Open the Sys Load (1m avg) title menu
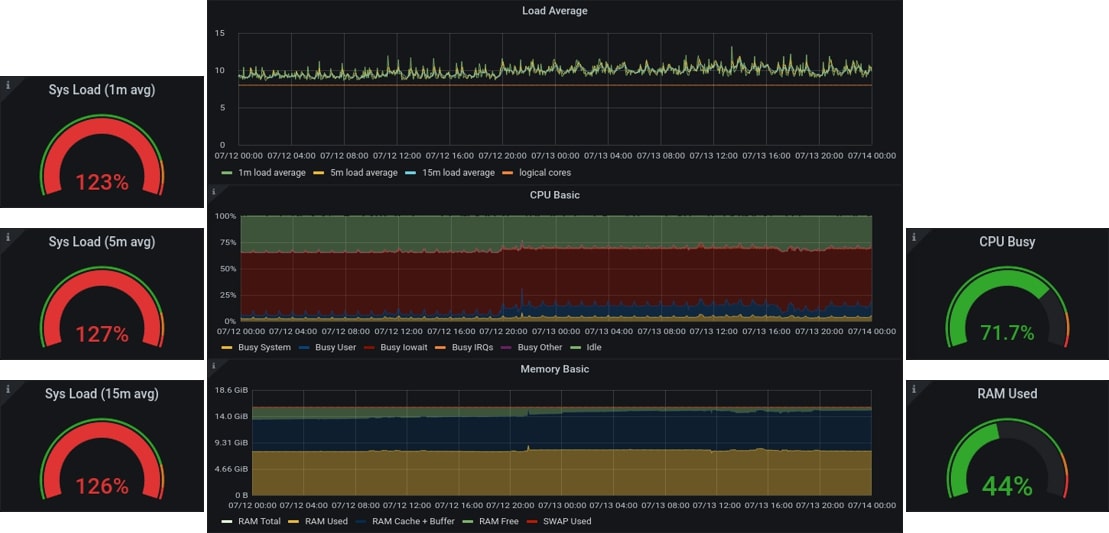The image size is (1109, 533). pos(102,90)
